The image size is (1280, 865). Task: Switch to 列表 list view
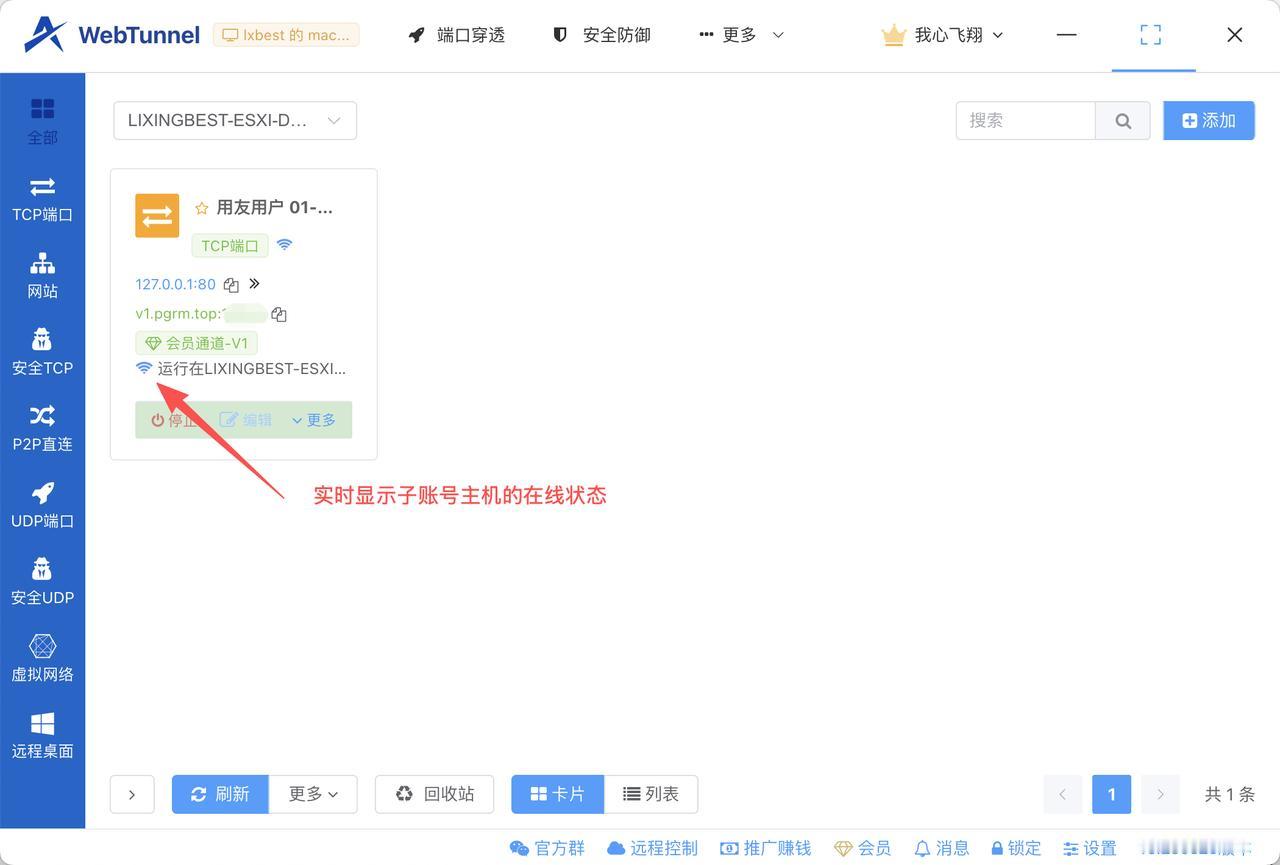tap(651, 794)
